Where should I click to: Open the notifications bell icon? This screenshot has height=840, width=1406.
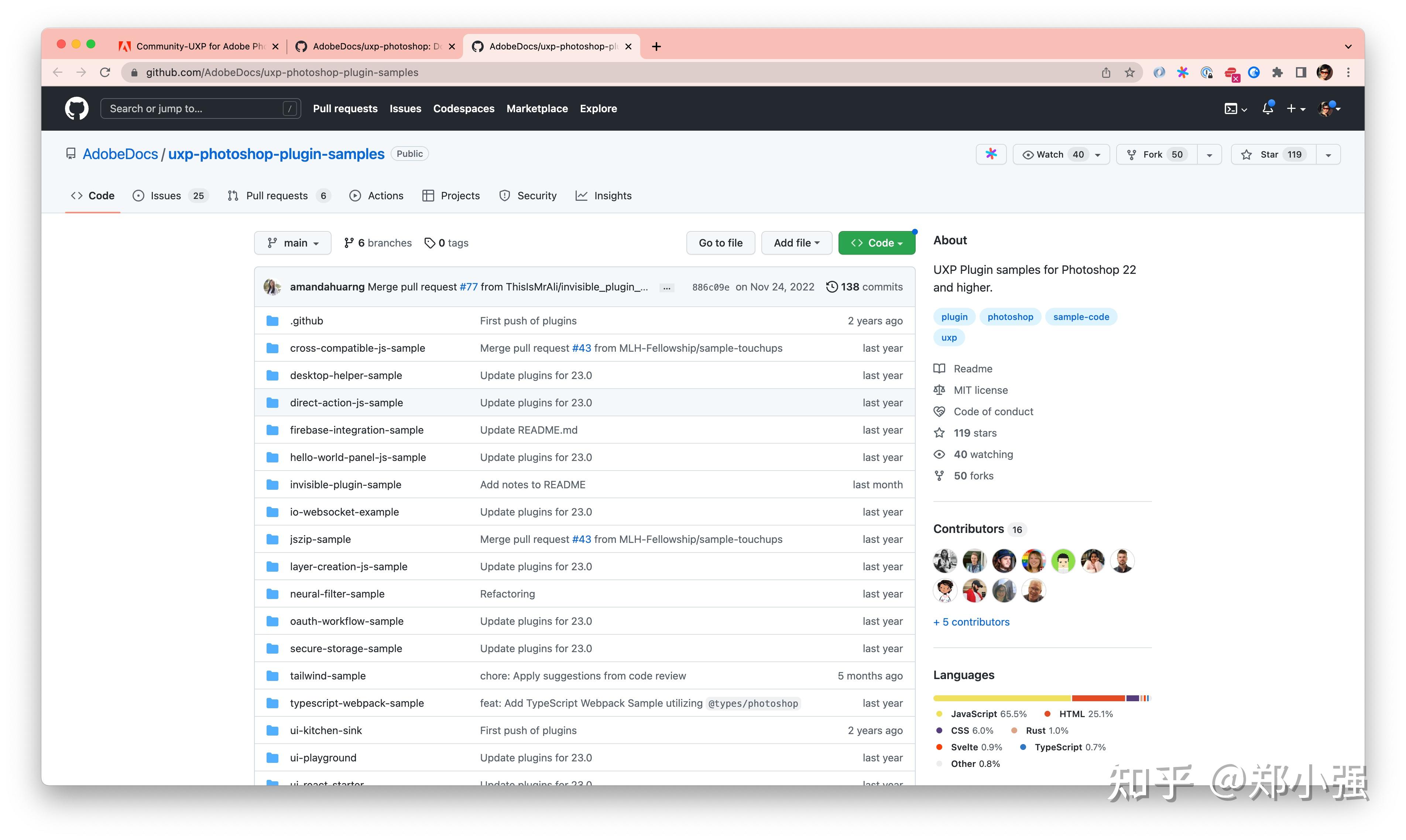coord(1267,108)
